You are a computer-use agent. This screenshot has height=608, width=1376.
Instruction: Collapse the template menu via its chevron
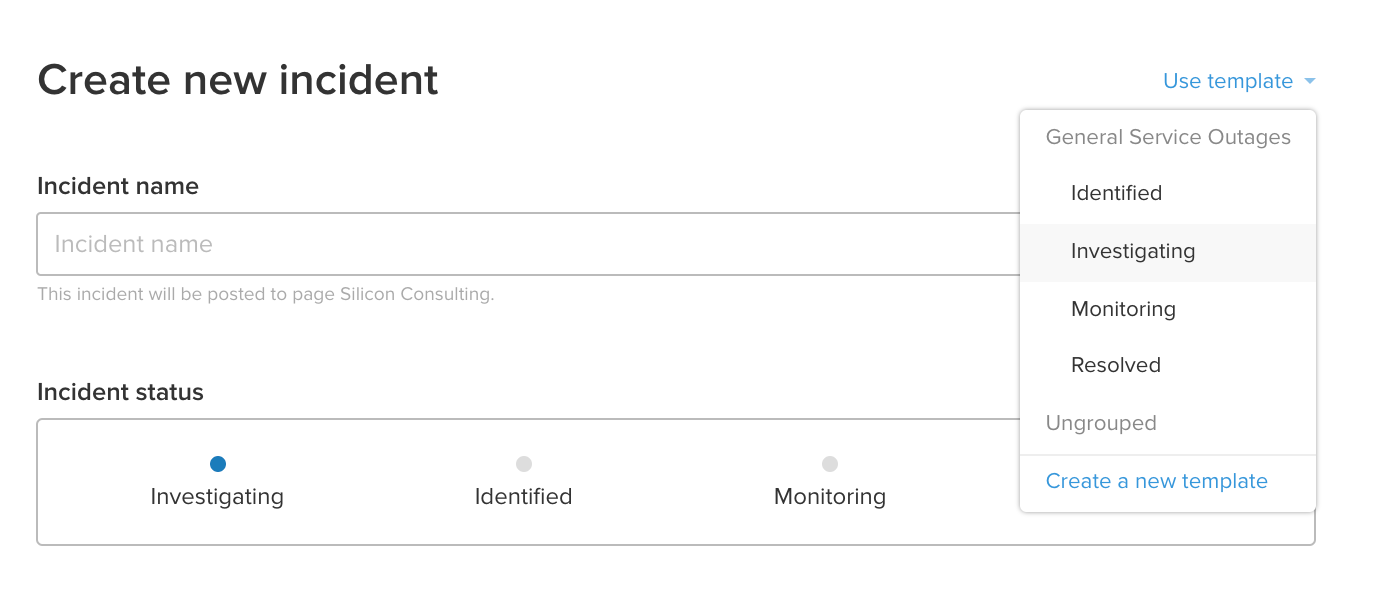(1310, 81)
